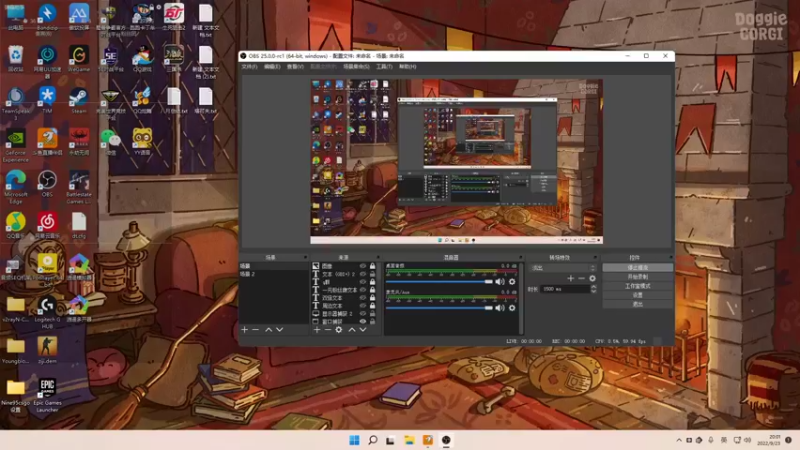800x450 pixels.
Task: Open Windows Start menu on taskbar
Action: tap(354, 440)
